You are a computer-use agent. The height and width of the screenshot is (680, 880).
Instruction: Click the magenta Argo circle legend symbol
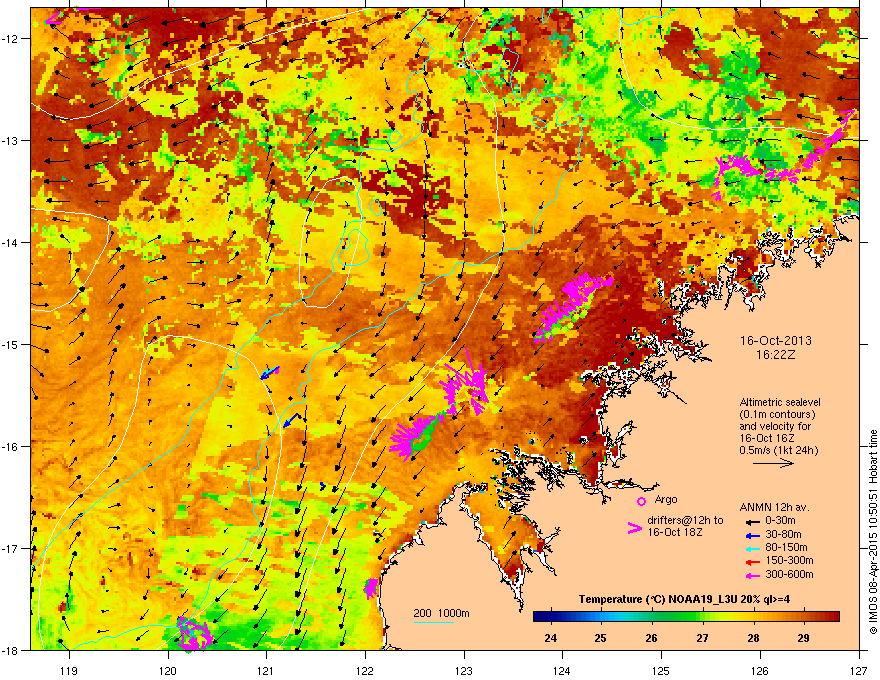click(641, 500)
